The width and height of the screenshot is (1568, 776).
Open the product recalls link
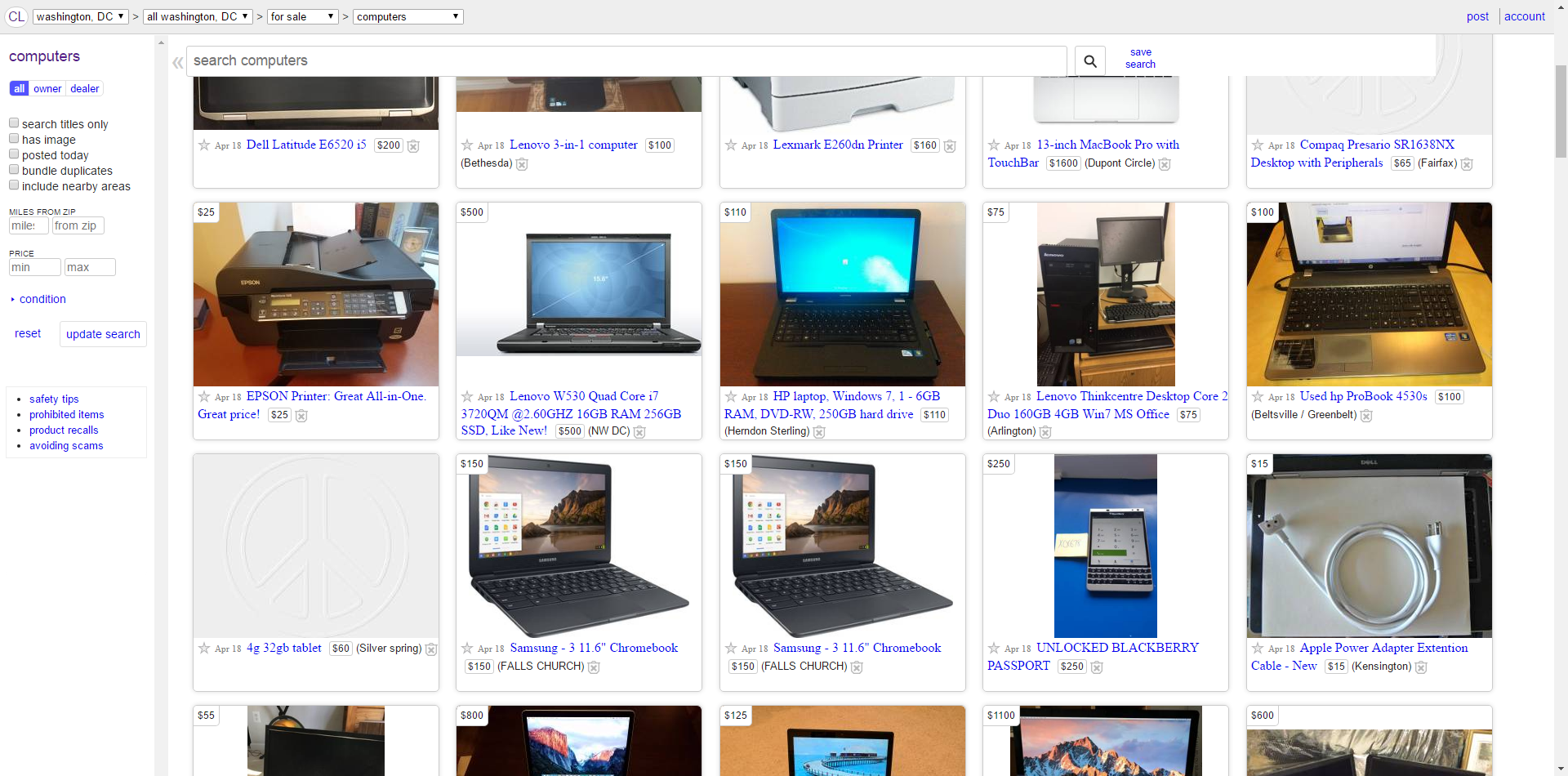(x=64, y=430)
